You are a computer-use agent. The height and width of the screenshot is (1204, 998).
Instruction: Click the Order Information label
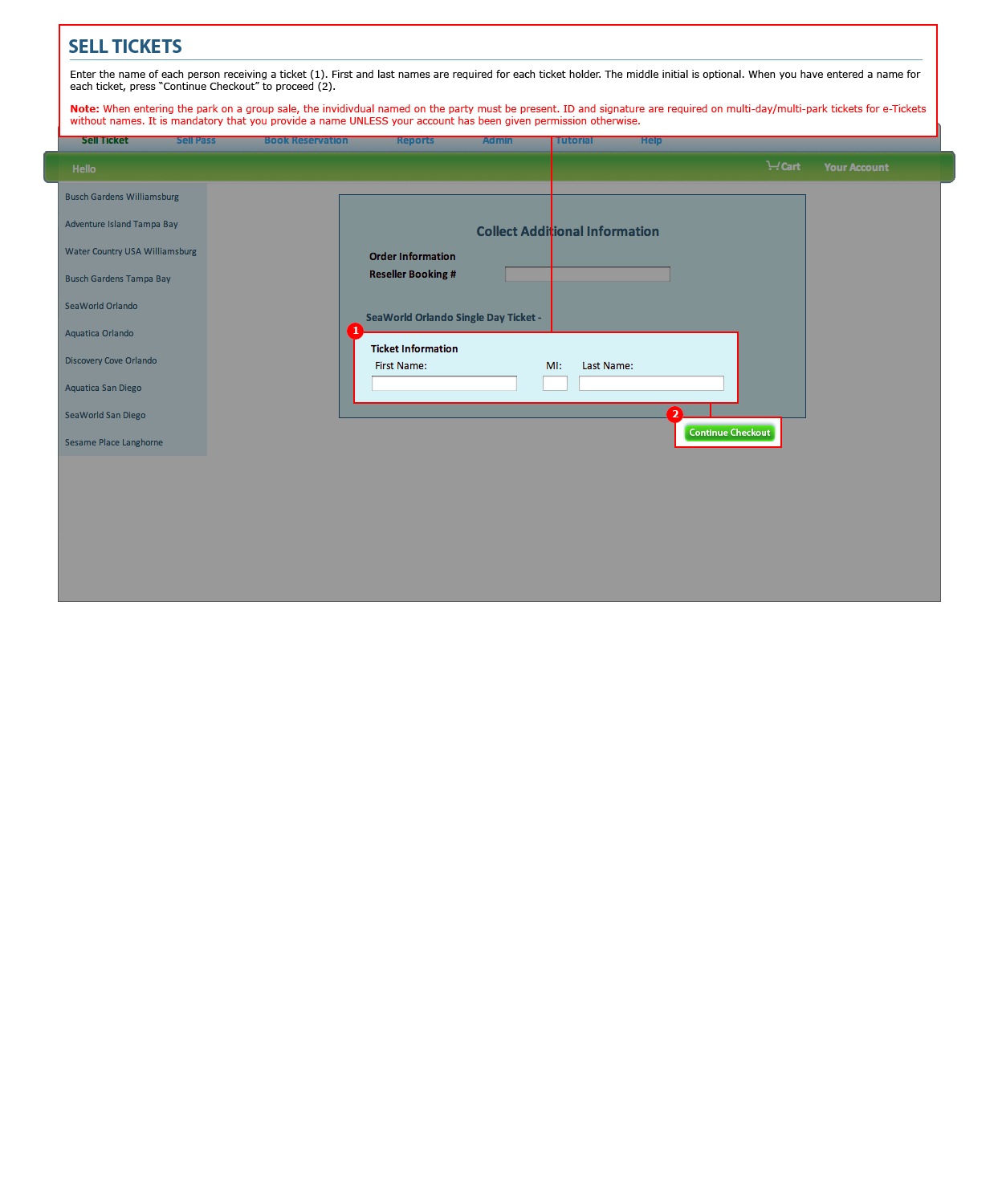coord(412,257)
